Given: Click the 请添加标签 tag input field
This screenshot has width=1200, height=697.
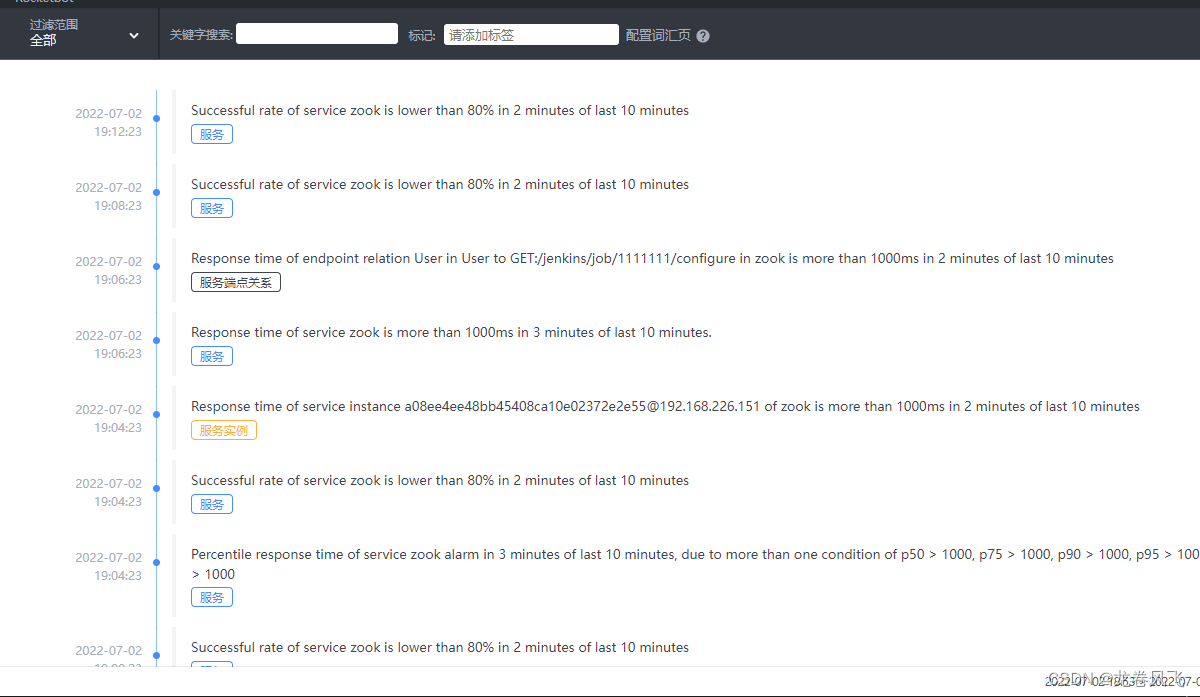Looking at the screenshot, I should [531, 35].
